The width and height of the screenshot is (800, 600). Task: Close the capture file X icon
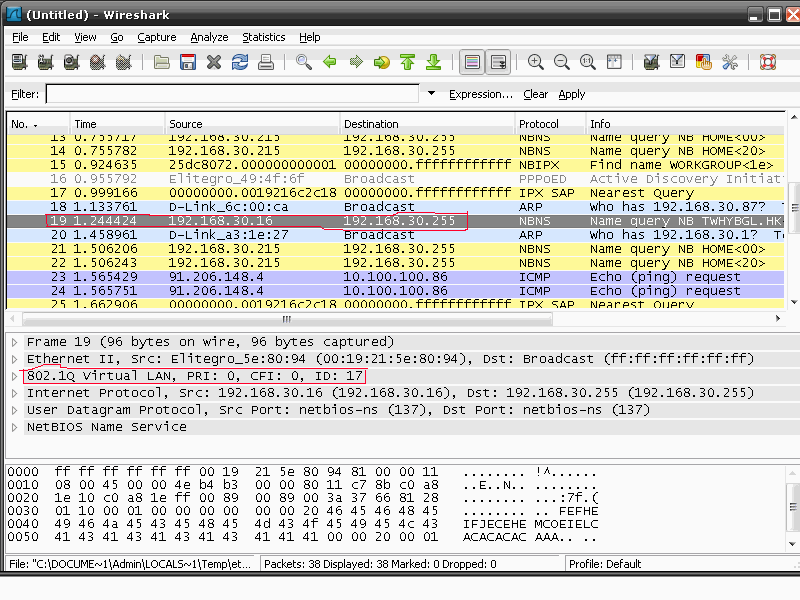point(214,62)
